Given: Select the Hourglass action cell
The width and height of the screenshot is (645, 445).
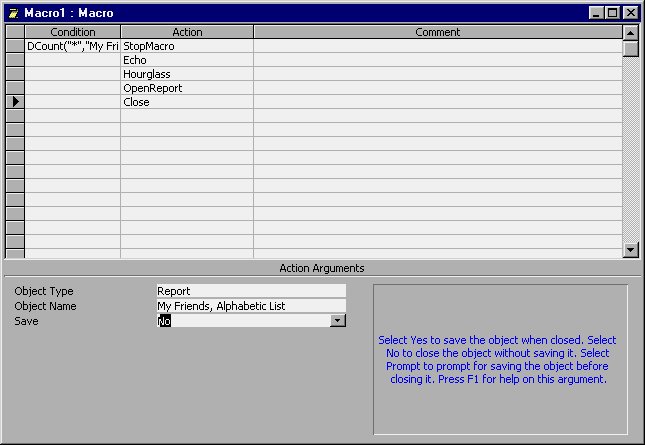Looking at the screenshot, I should coord(186,74).
